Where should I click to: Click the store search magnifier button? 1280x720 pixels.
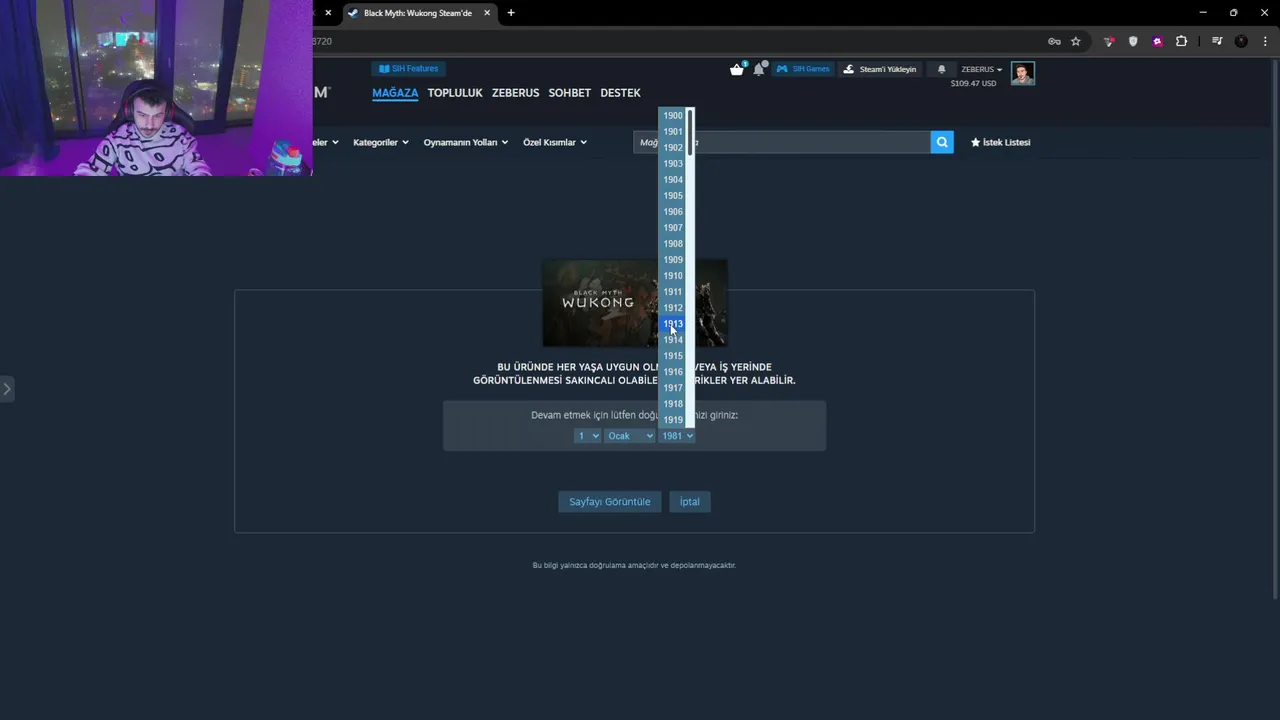click(x=942, y=142)
